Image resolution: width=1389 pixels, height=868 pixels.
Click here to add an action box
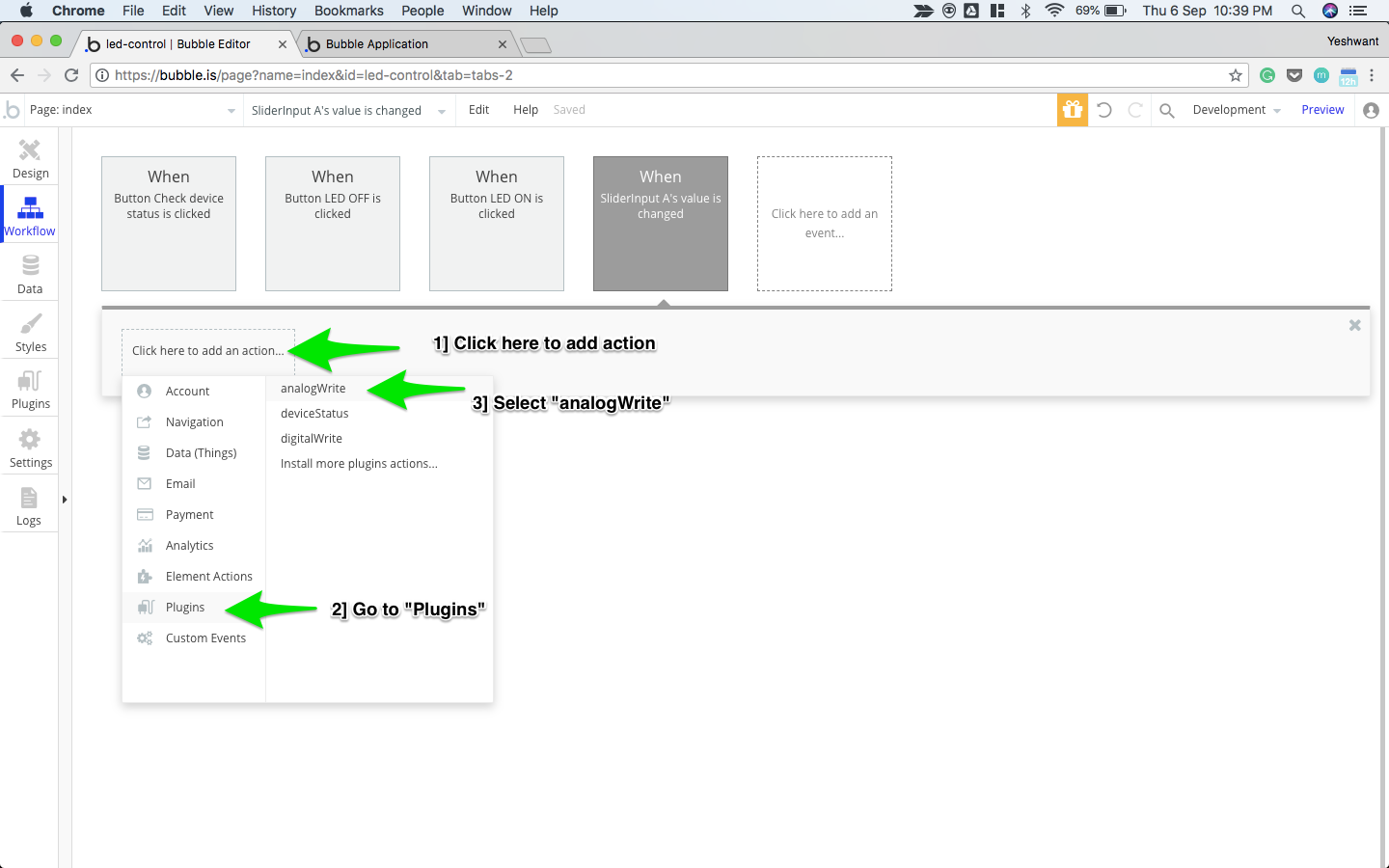[x=208, y=351]
